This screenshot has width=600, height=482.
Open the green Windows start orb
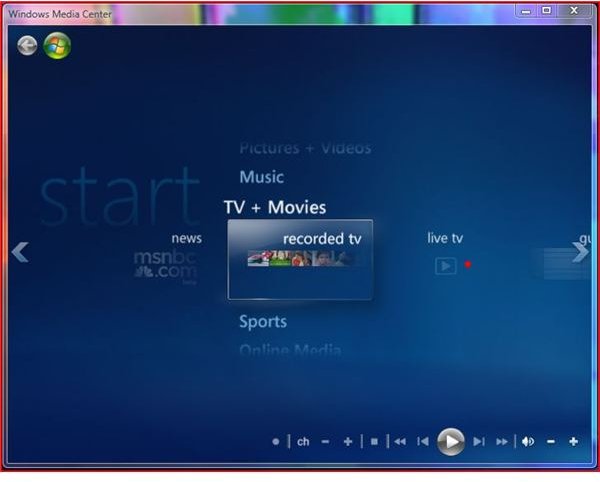57,46
